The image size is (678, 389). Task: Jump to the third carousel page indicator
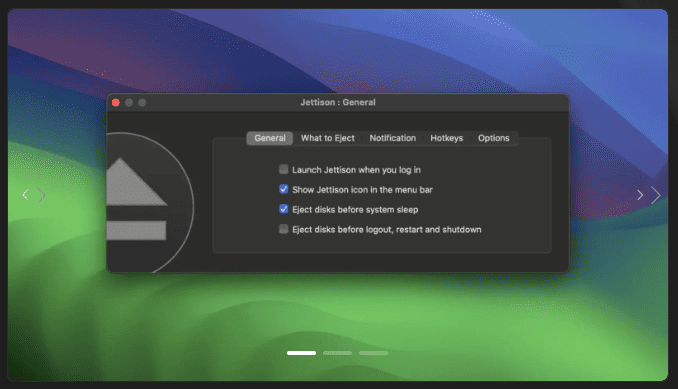373,353
